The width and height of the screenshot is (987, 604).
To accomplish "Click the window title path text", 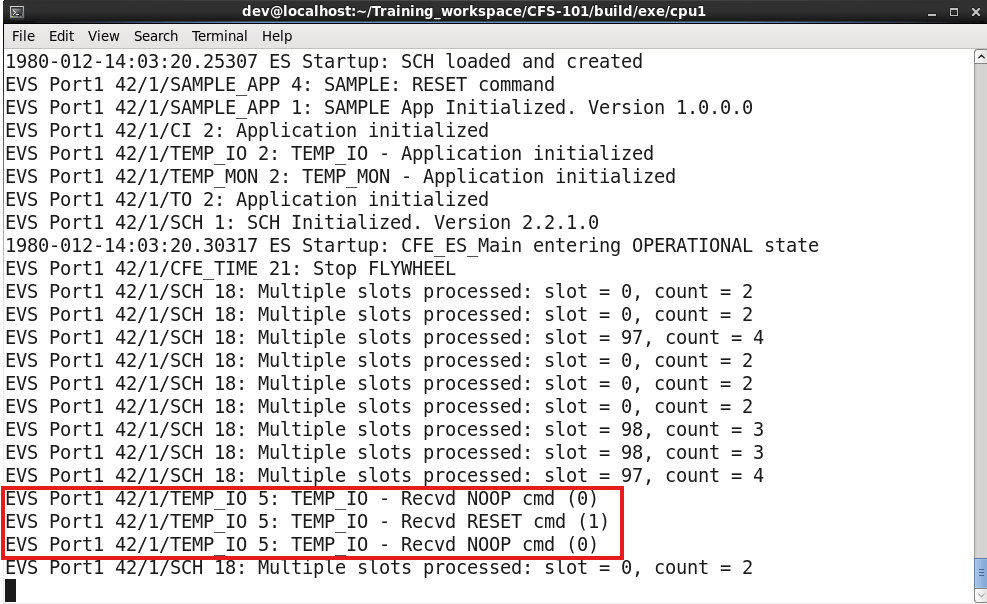I will tap(494, 12).
